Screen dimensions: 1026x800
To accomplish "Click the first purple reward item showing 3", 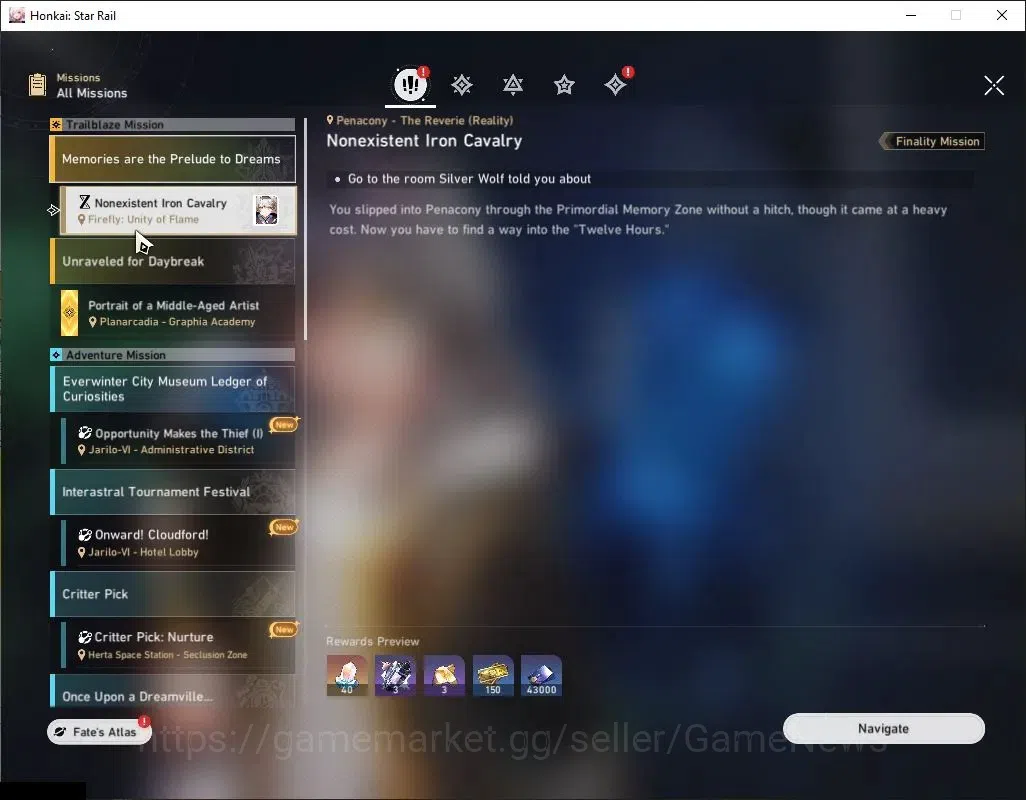I will pyautogui.click(x=395, y=676).
